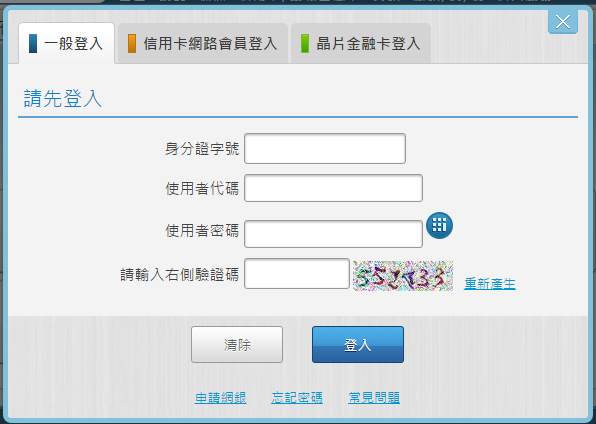Click the 身分證字號 field label
The width and height of the screenshot is (596, 424).
[x=202, y=149]
